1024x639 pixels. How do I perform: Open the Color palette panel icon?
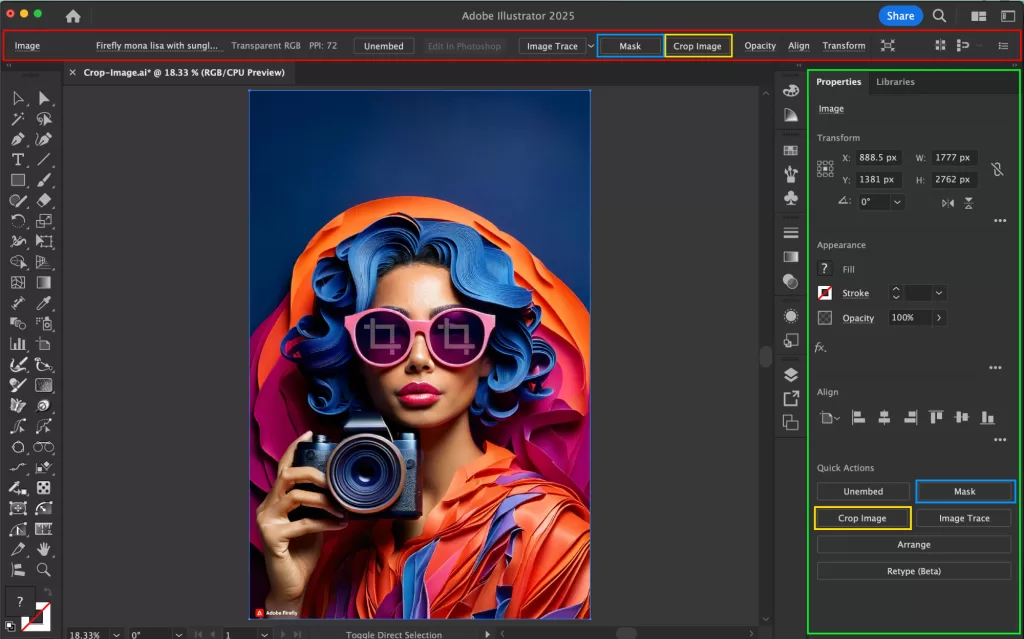point(791,91)
